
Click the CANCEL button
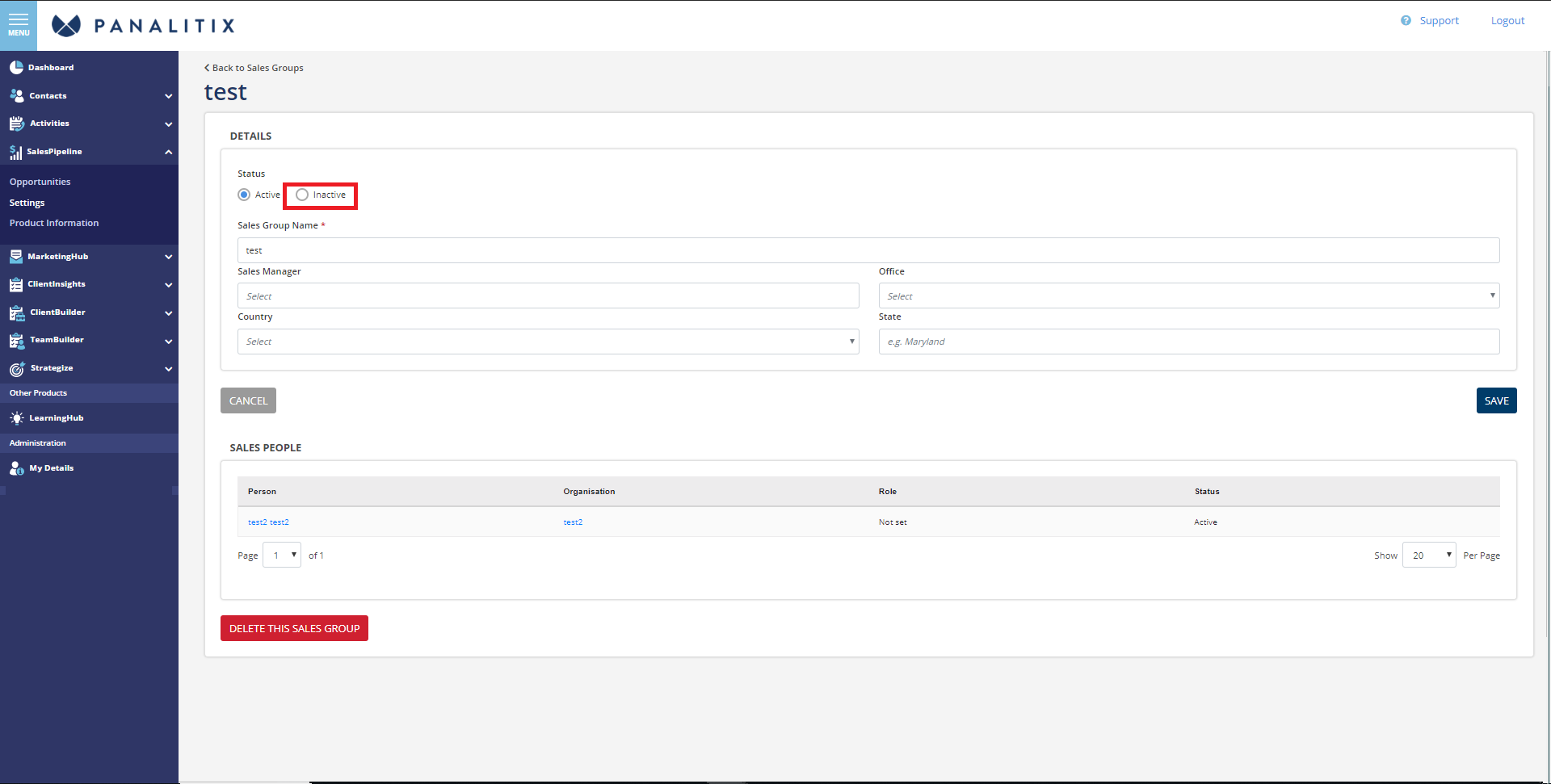248,400
